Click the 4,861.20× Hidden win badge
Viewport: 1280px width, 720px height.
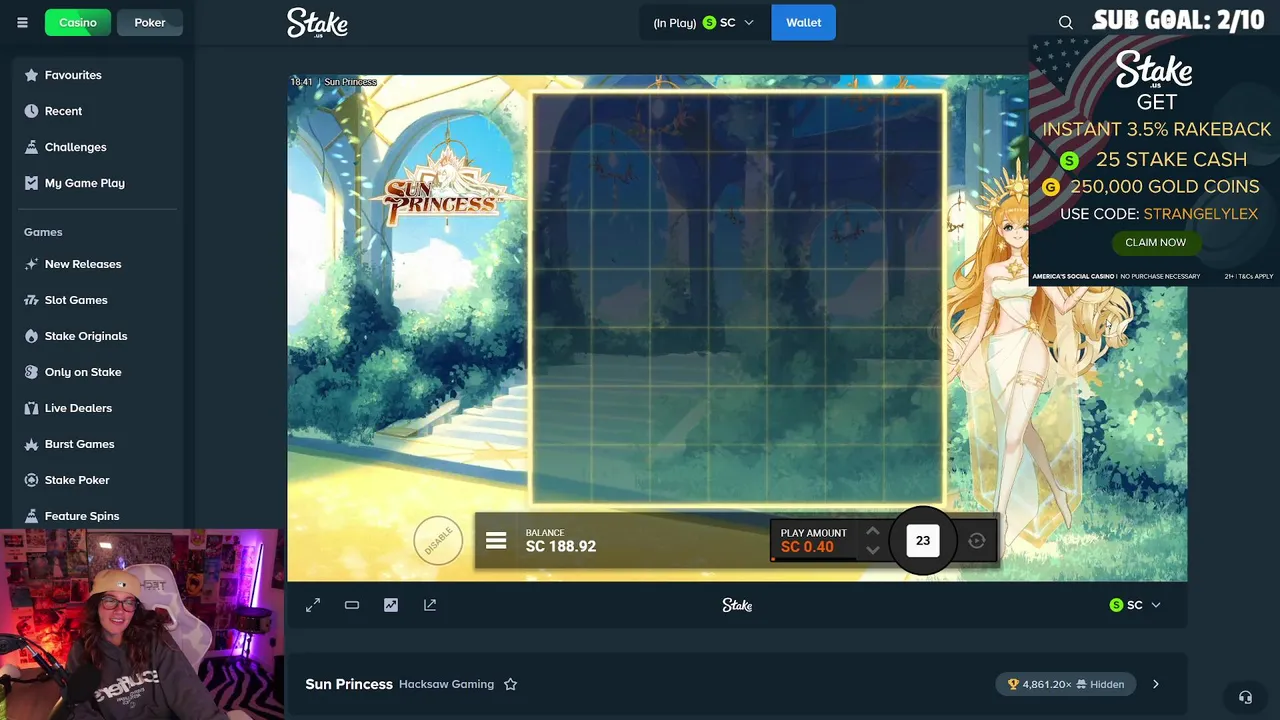click(x=1066, y=684)
